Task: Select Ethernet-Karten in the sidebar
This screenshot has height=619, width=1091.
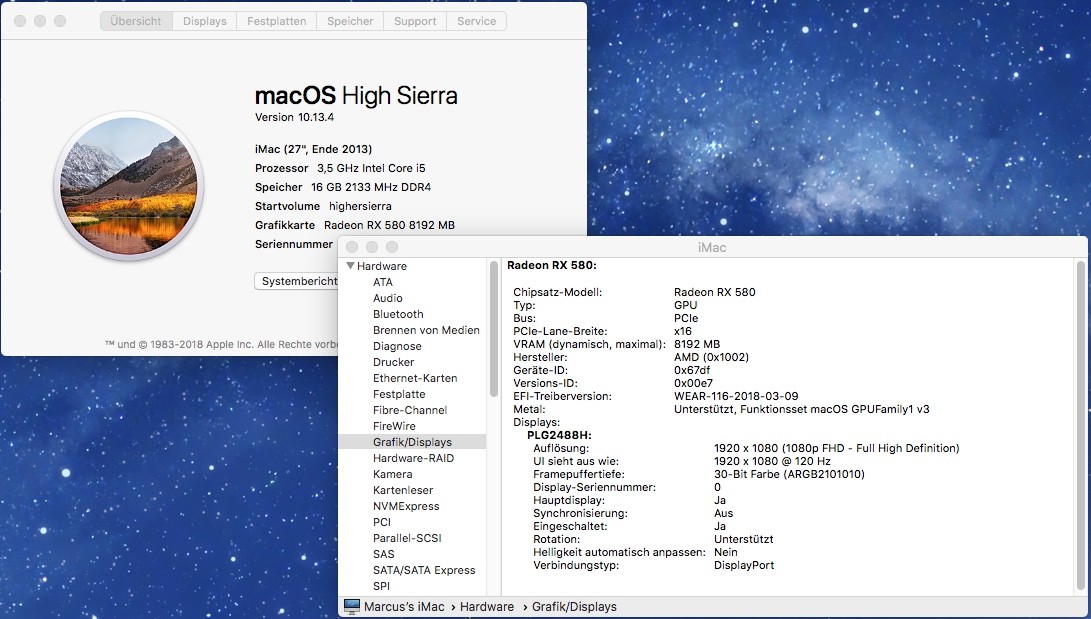Action: click(x=415, y=378)
